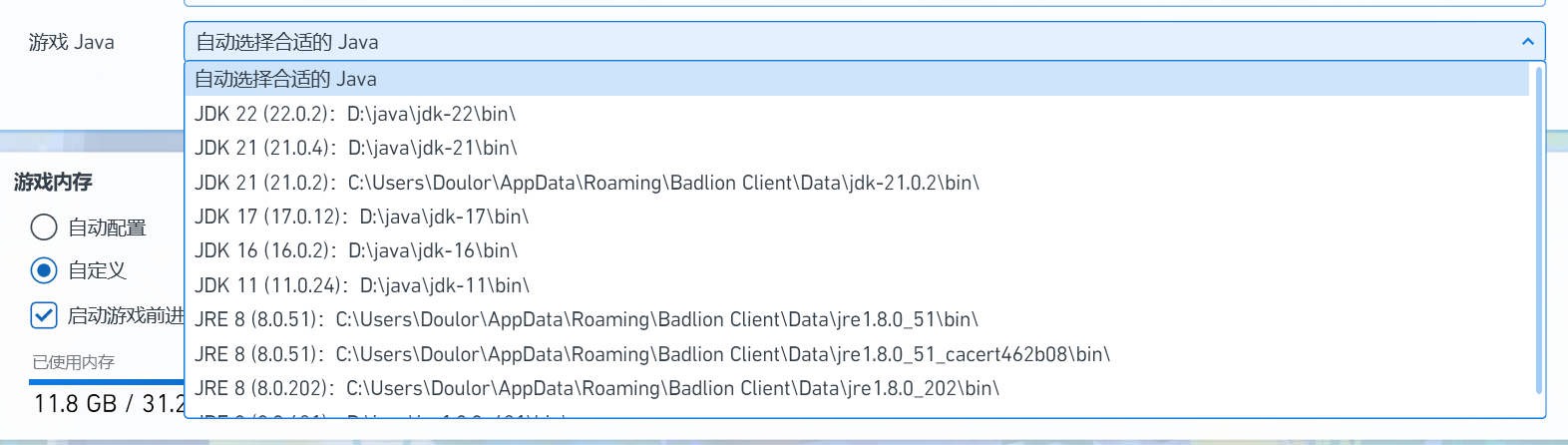Click the 游戏内存 section heading

(53, 182)
